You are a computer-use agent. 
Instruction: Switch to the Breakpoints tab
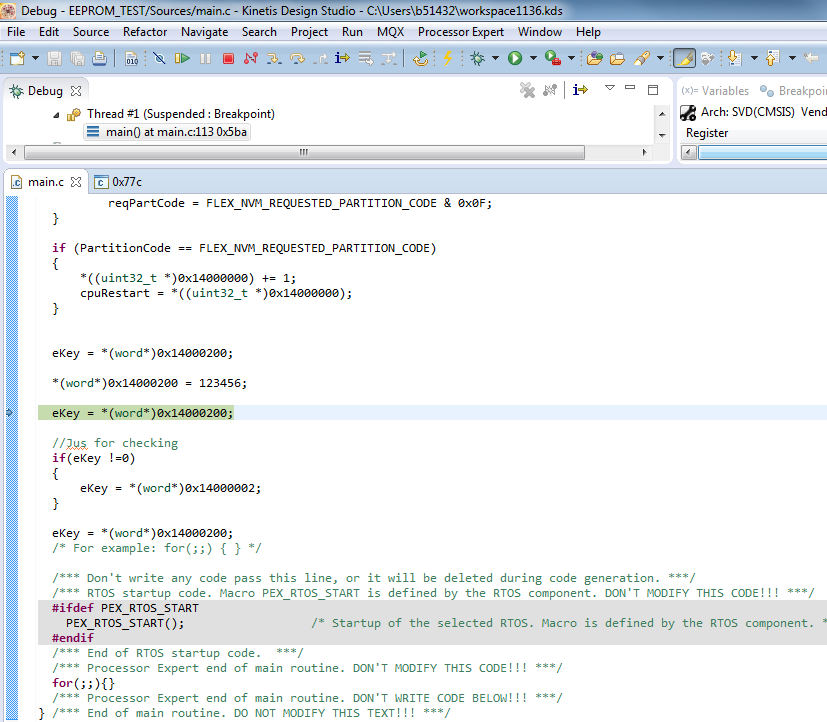pos(793,91)
